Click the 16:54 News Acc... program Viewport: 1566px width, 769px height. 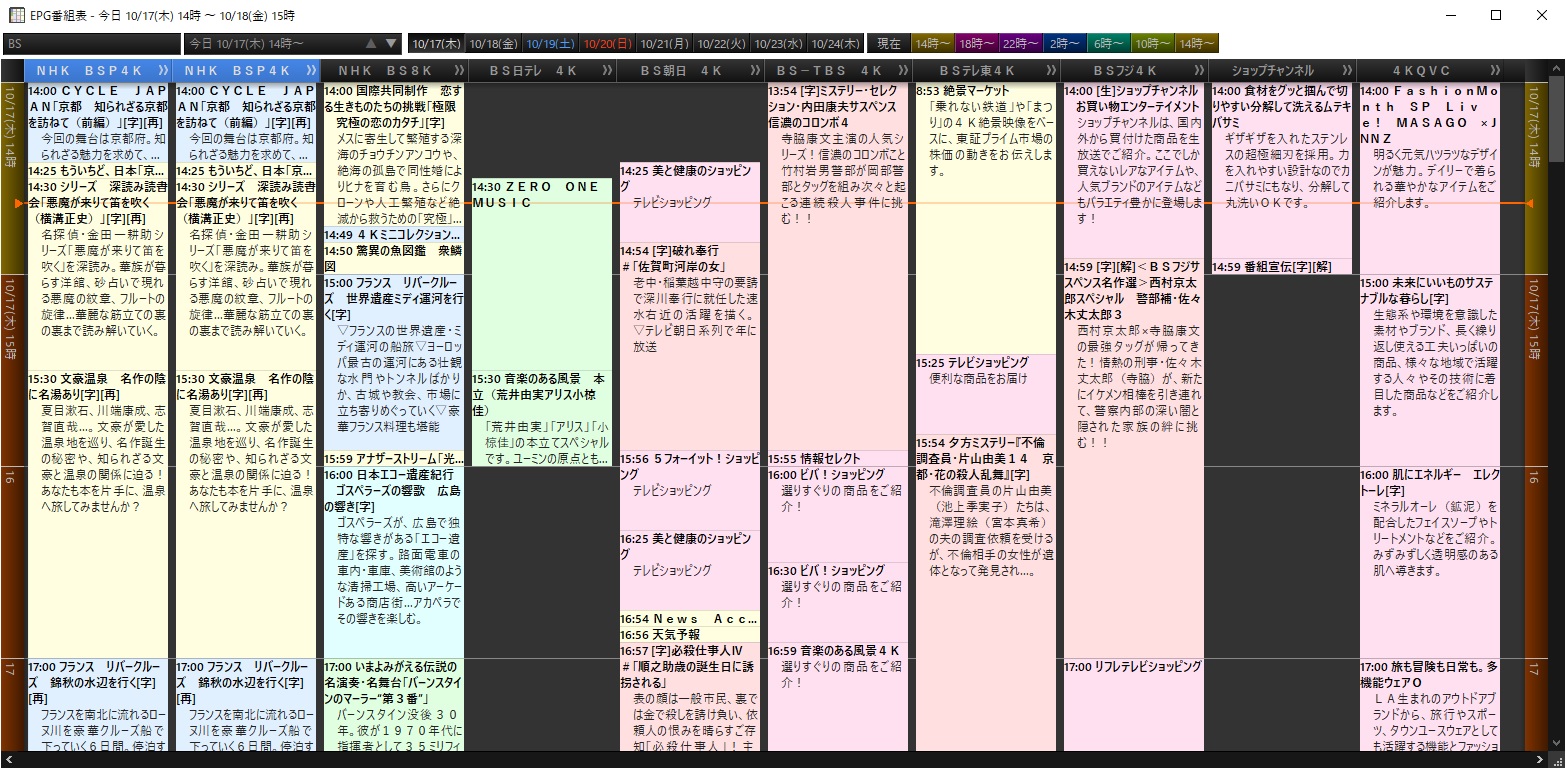pyautogui.click(x=689, y=619)
